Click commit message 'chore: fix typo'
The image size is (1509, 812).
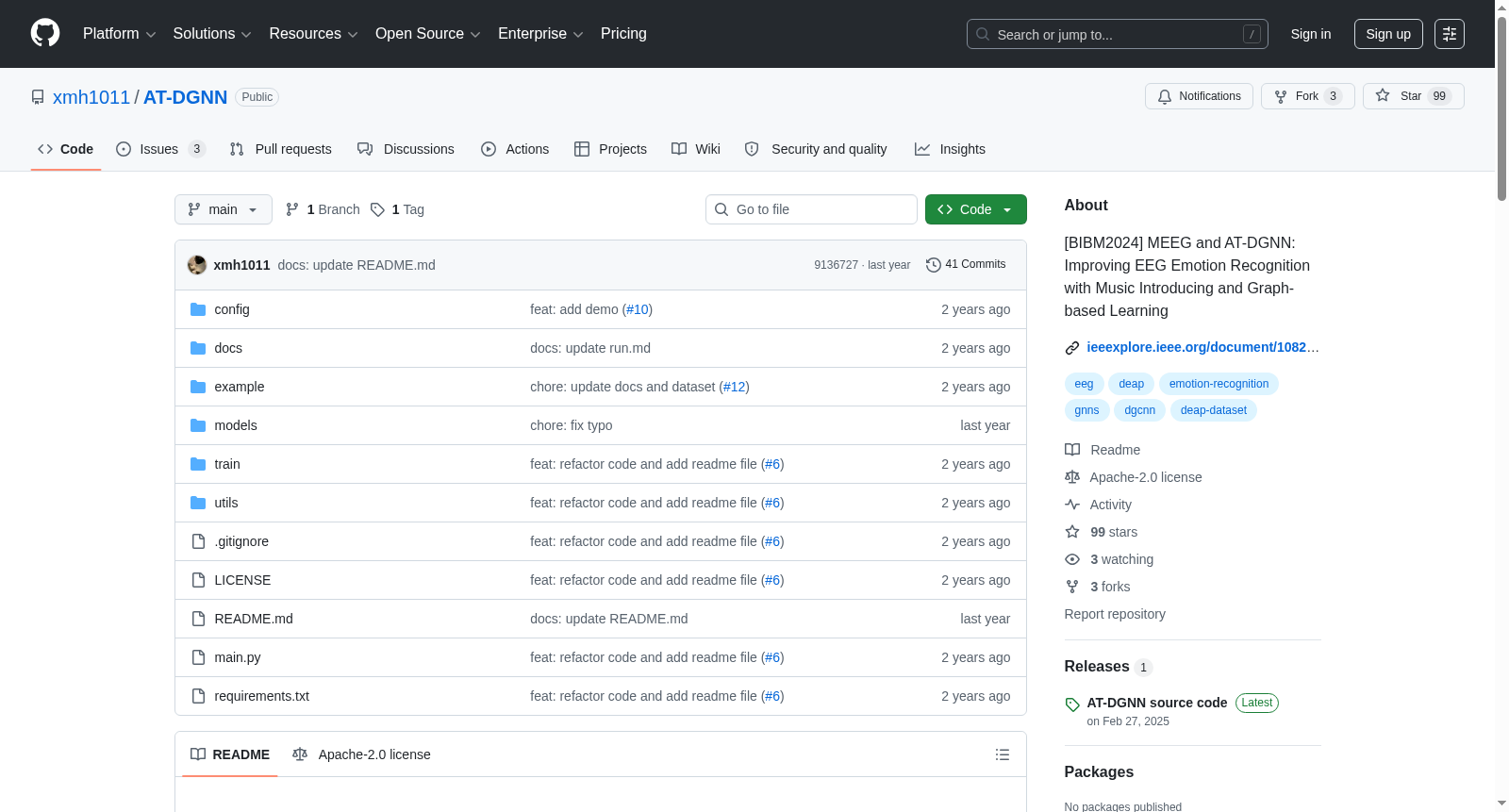[x=571, y=425]
